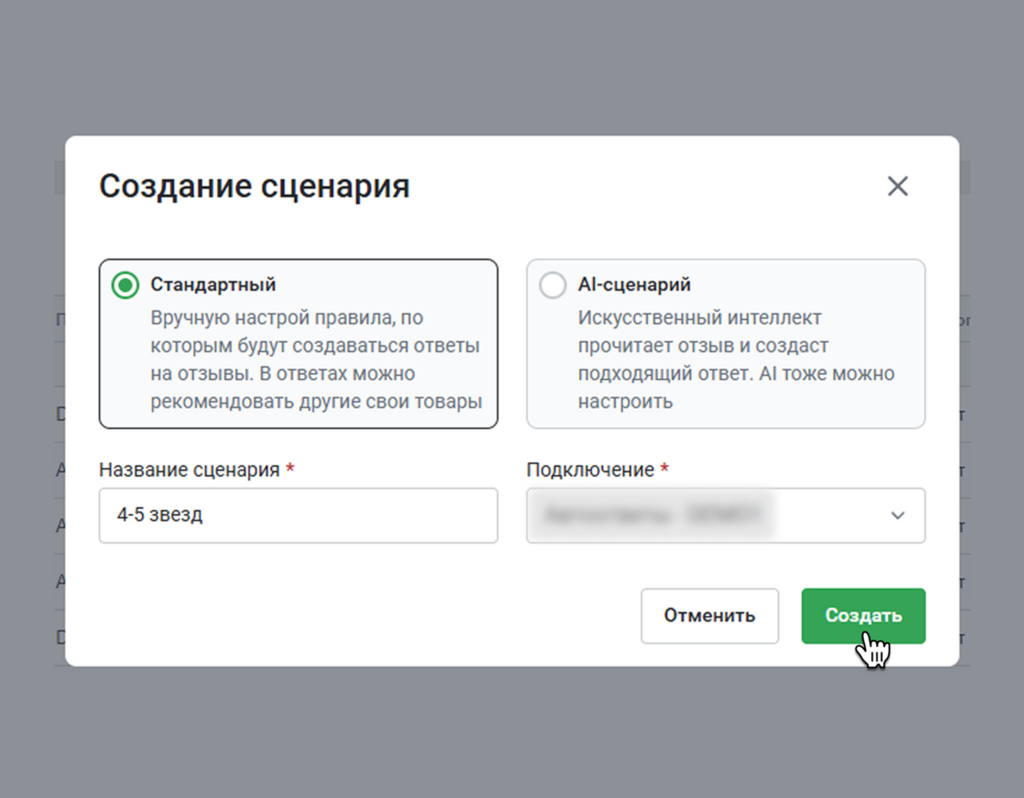The height and width of the screenshot is (798, 1024).
Task: Select the Стандартный scenario radio button
Action: pyautogui.click(x=124, y=285)
